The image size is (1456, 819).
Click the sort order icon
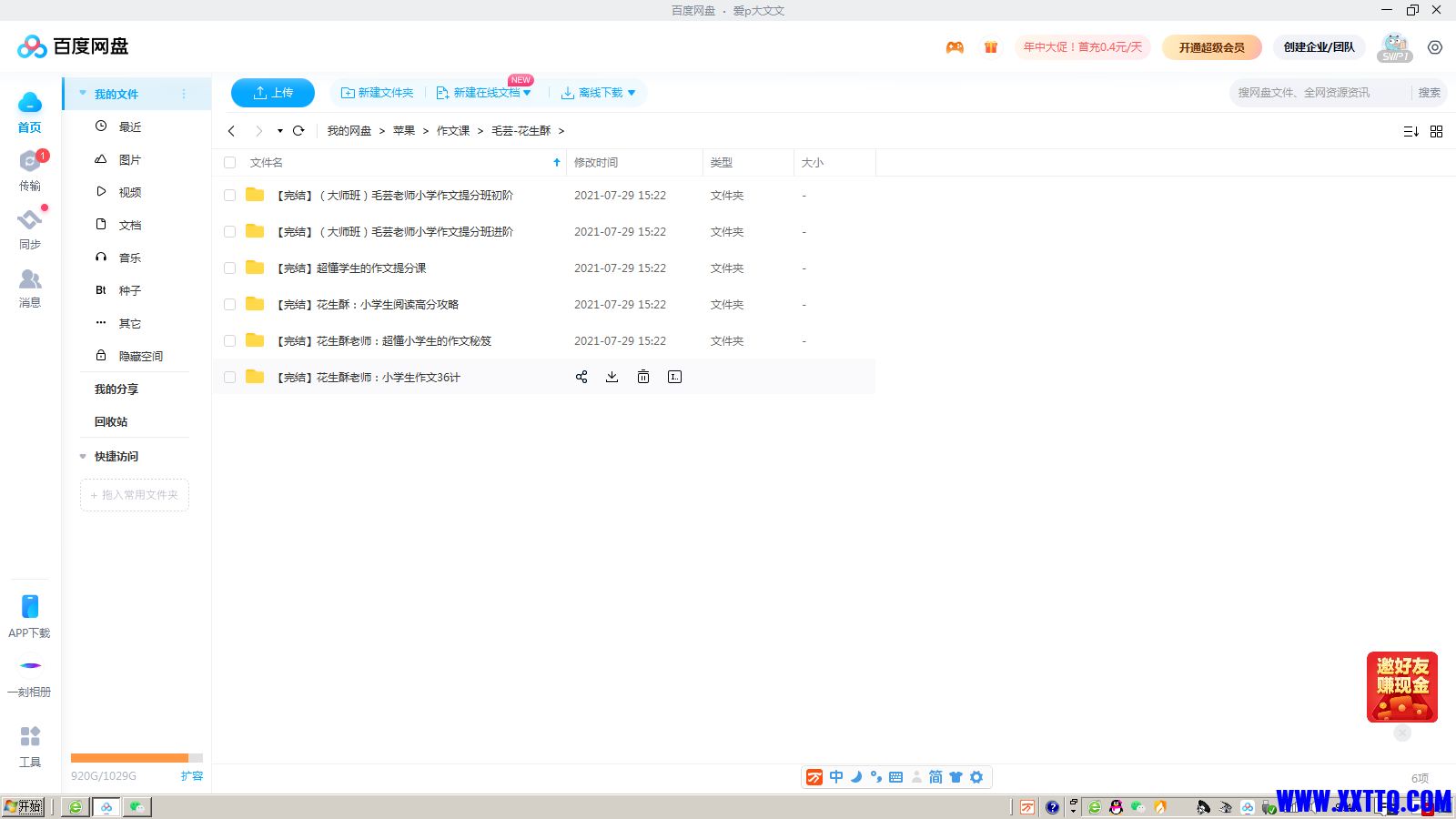point(1411,132)
